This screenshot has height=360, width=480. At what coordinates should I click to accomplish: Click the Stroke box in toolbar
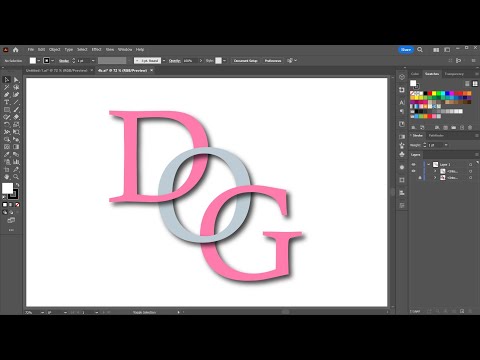coord(13,194)
